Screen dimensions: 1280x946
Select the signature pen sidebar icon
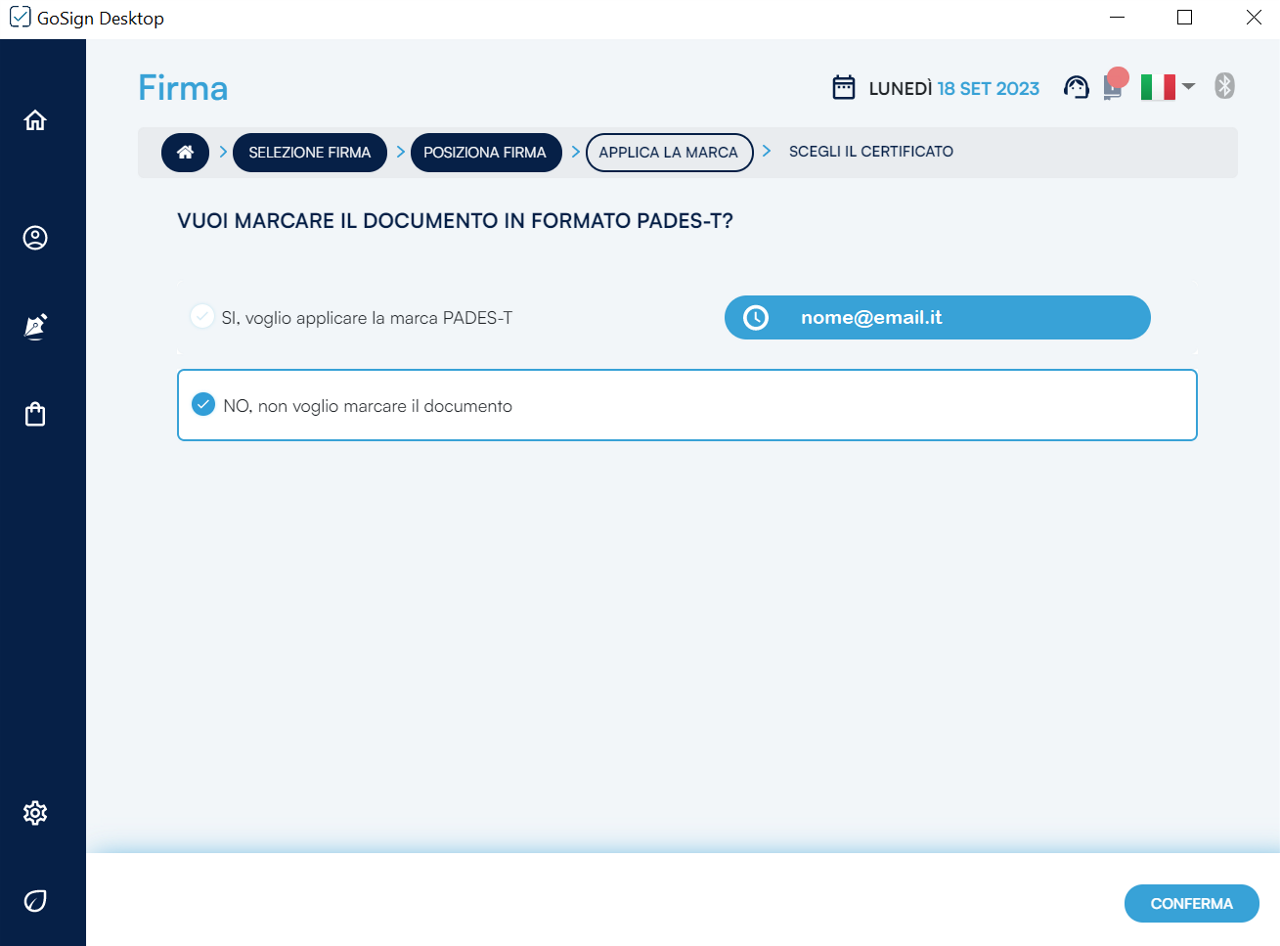click(x=35, y=326)
